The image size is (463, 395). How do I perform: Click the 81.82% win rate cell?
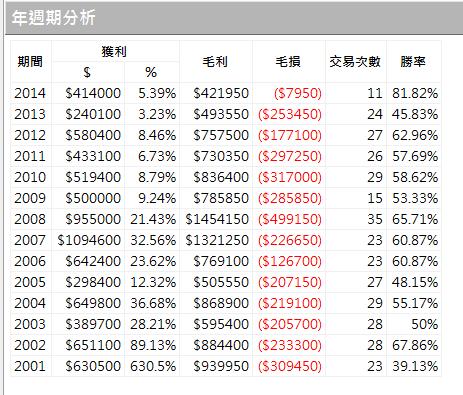pyautogui.click(x=415, y=93)
